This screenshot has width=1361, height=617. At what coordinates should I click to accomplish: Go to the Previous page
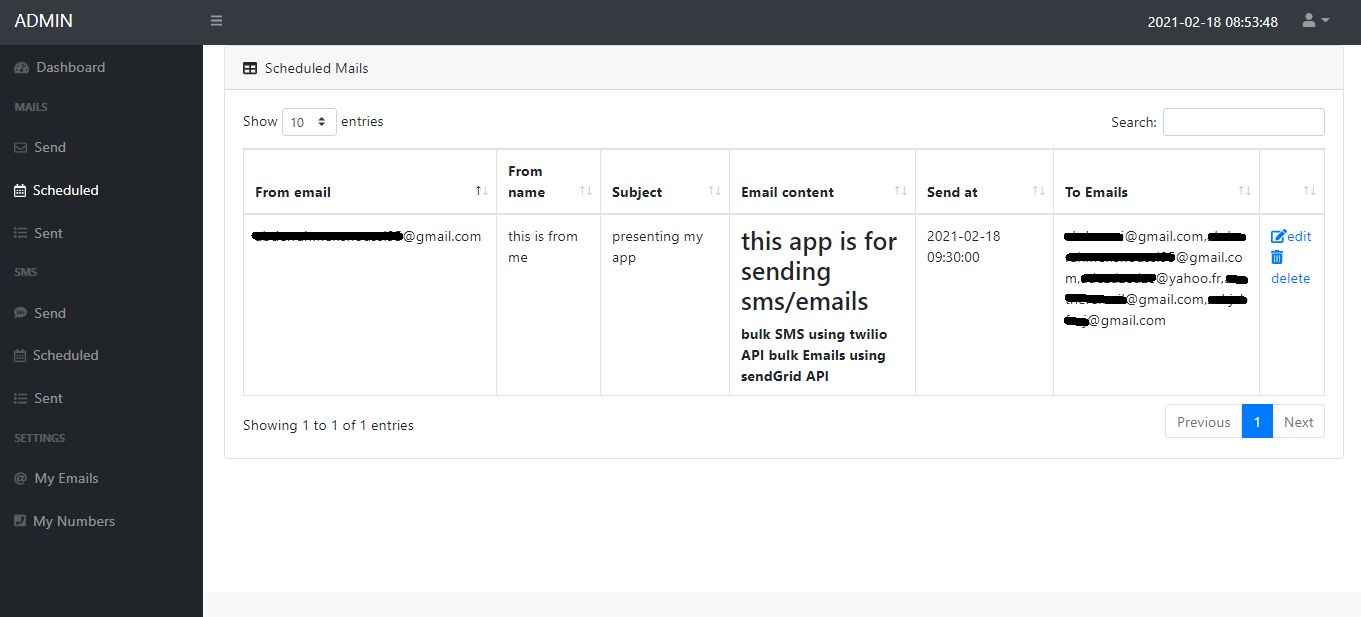[x=1203, y=422]
